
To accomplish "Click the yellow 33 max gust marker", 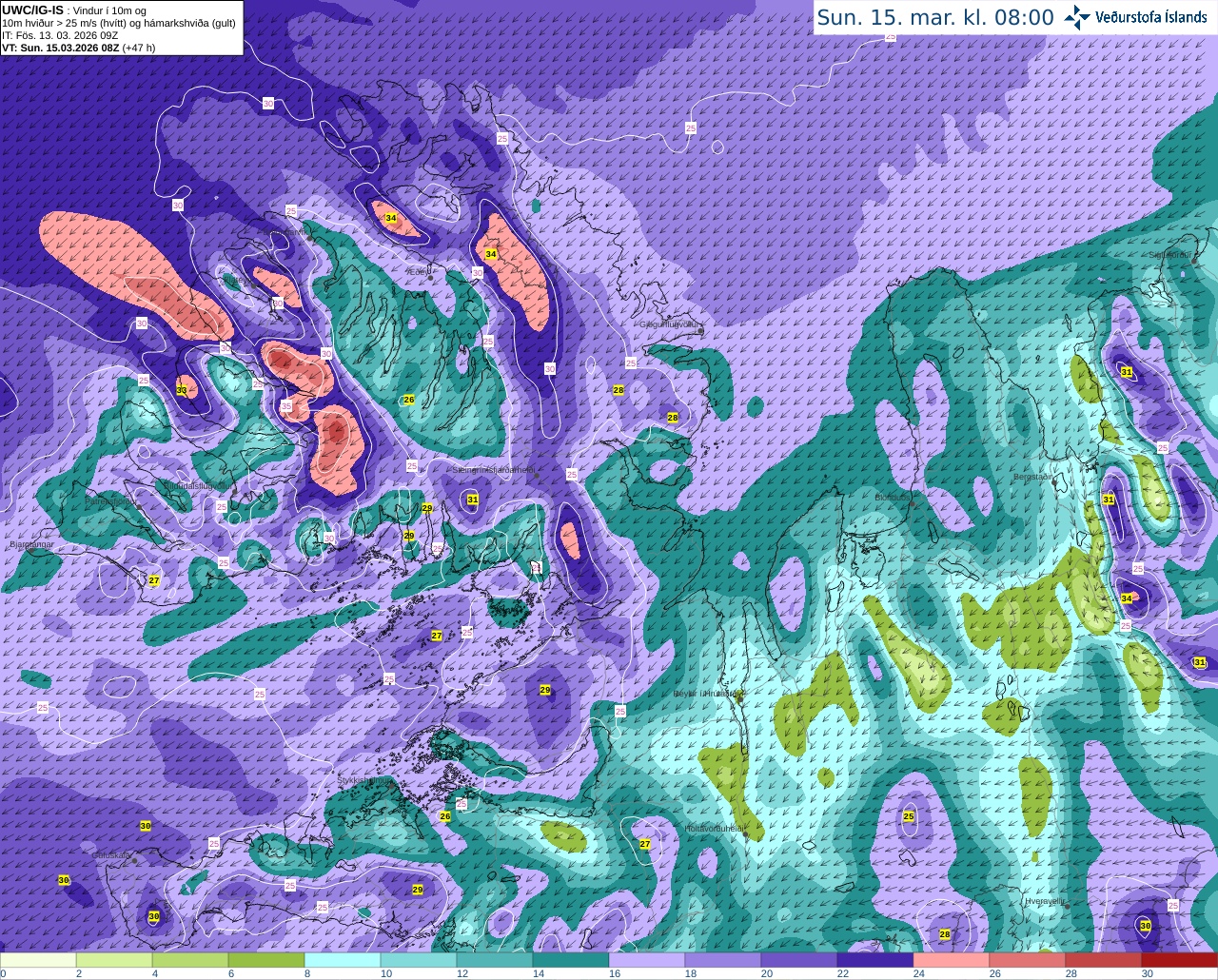I will tap(182, 390).
